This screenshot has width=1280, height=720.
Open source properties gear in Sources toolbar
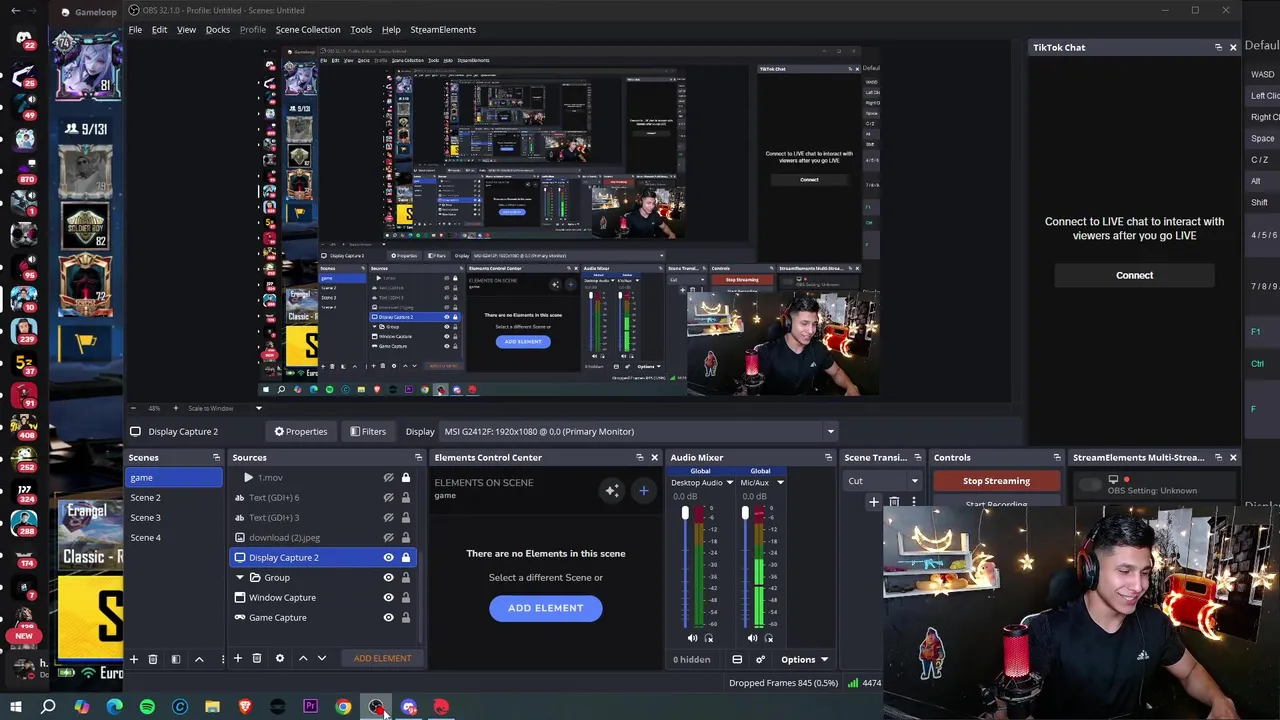280,658
